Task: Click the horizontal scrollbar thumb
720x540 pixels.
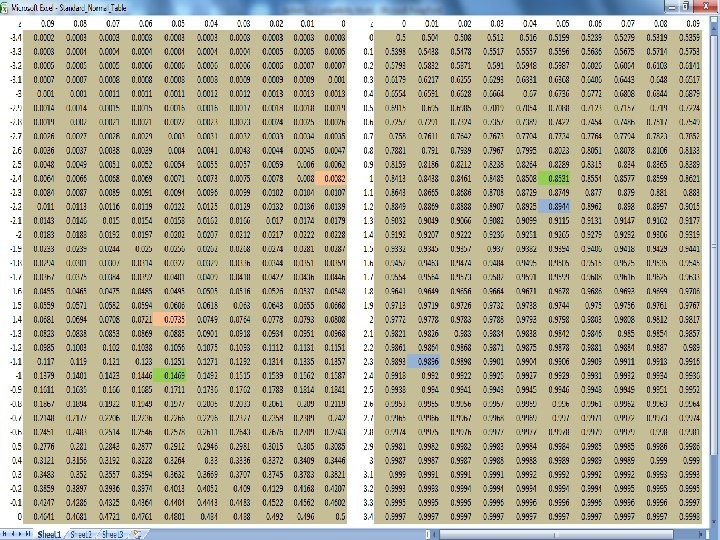Action: point(556,534)
